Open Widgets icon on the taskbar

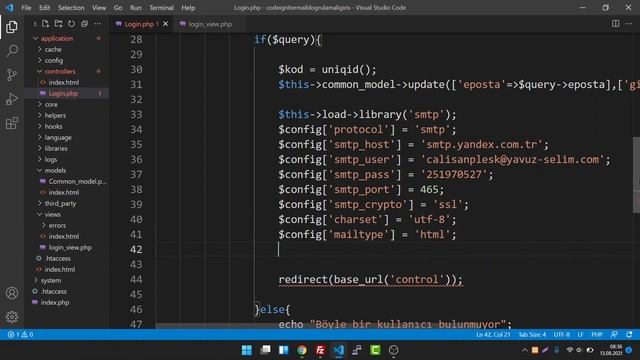(284, 350)
